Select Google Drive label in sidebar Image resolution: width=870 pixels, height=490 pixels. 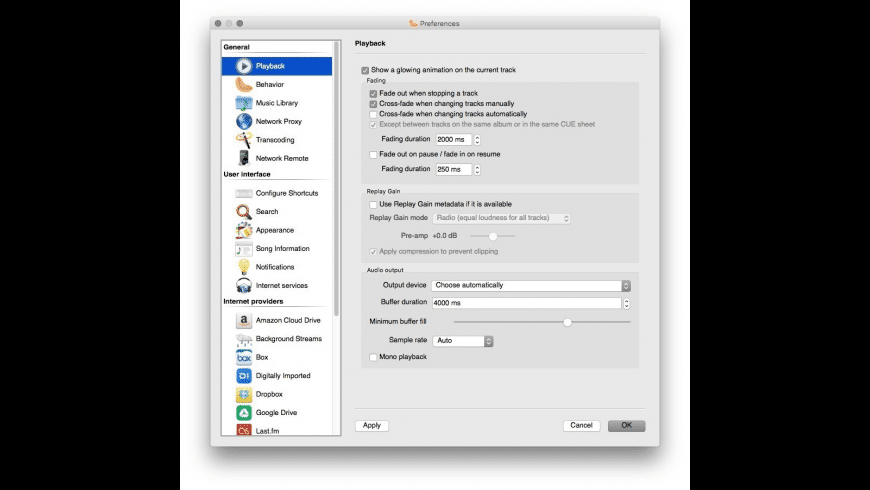coord(276,413)
